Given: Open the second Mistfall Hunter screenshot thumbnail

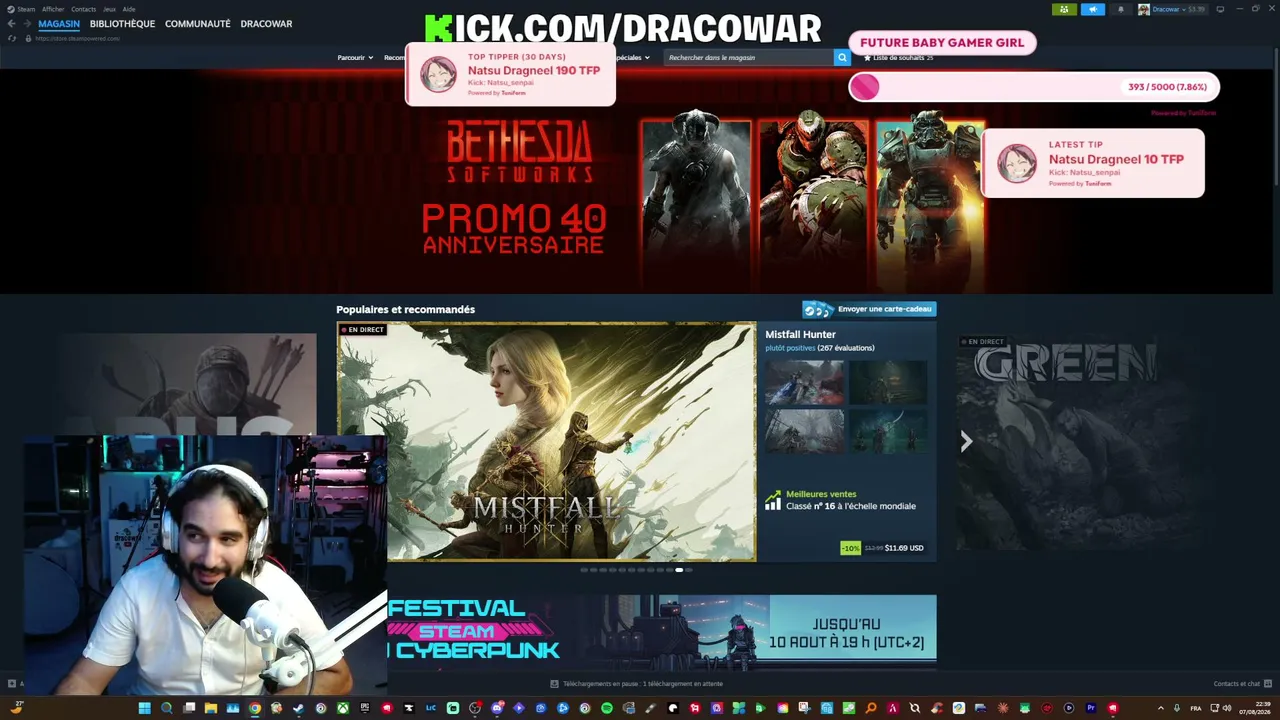Looking at the screenshot, I should [x=888, y=383].
